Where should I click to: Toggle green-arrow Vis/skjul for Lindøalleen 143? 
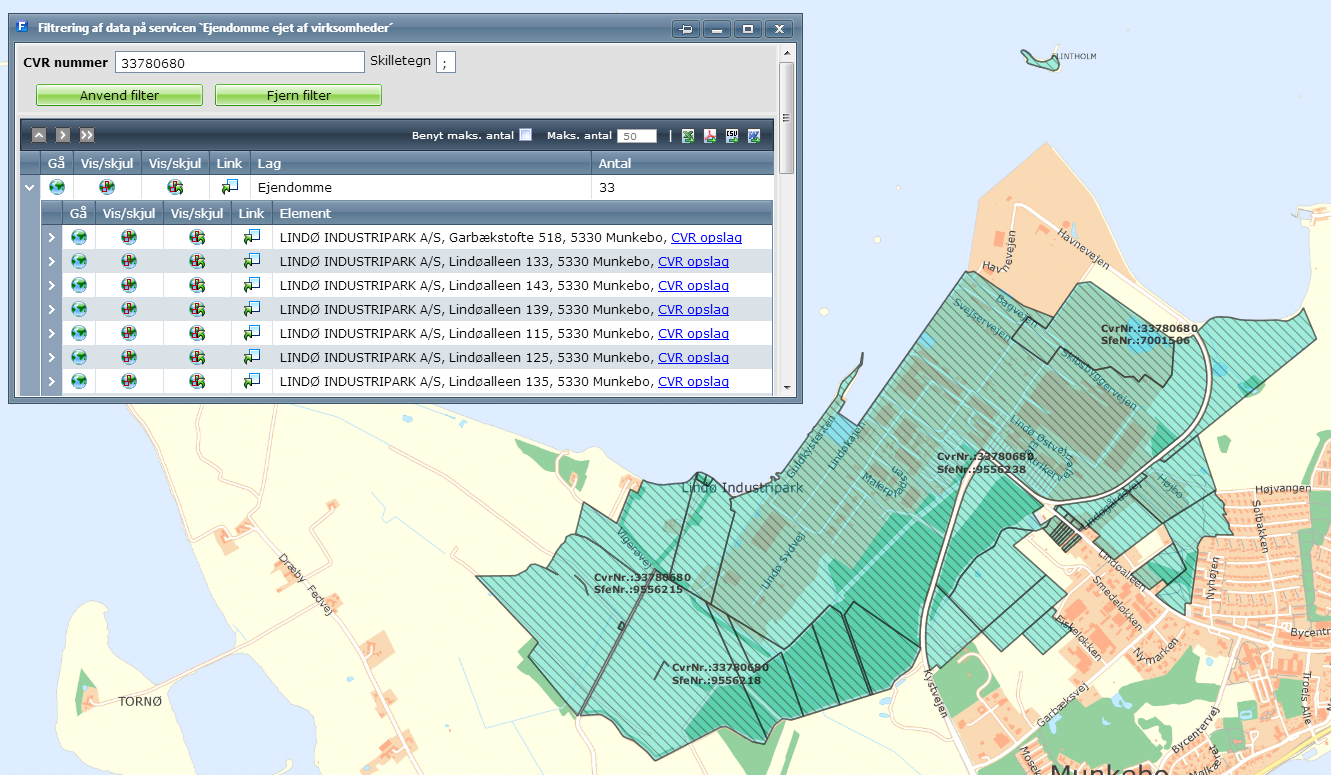pyautogui.click(x=197, y=285)
